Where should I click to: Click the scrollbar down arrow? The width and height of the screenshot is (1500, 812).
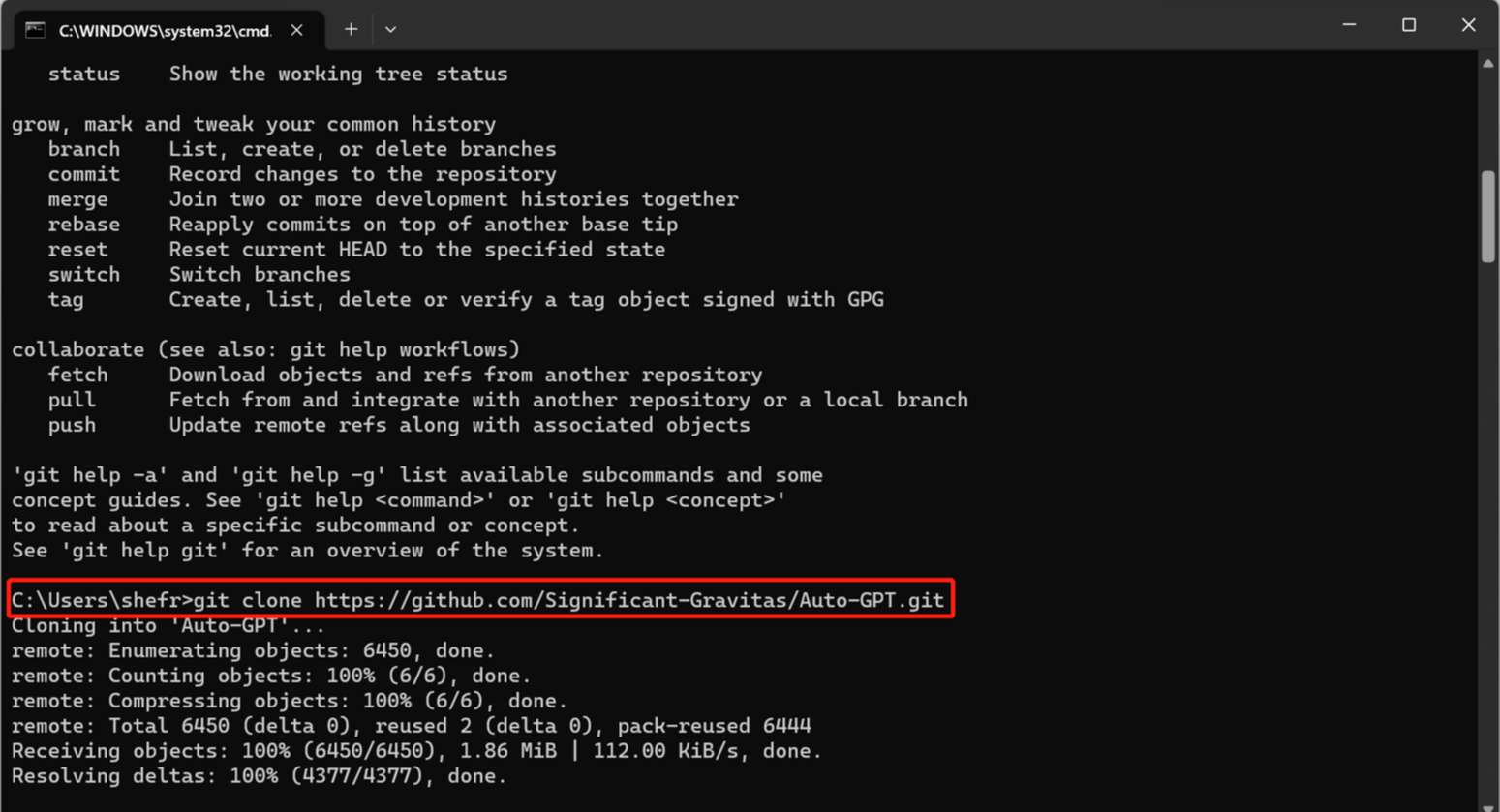pos(1488,805)
